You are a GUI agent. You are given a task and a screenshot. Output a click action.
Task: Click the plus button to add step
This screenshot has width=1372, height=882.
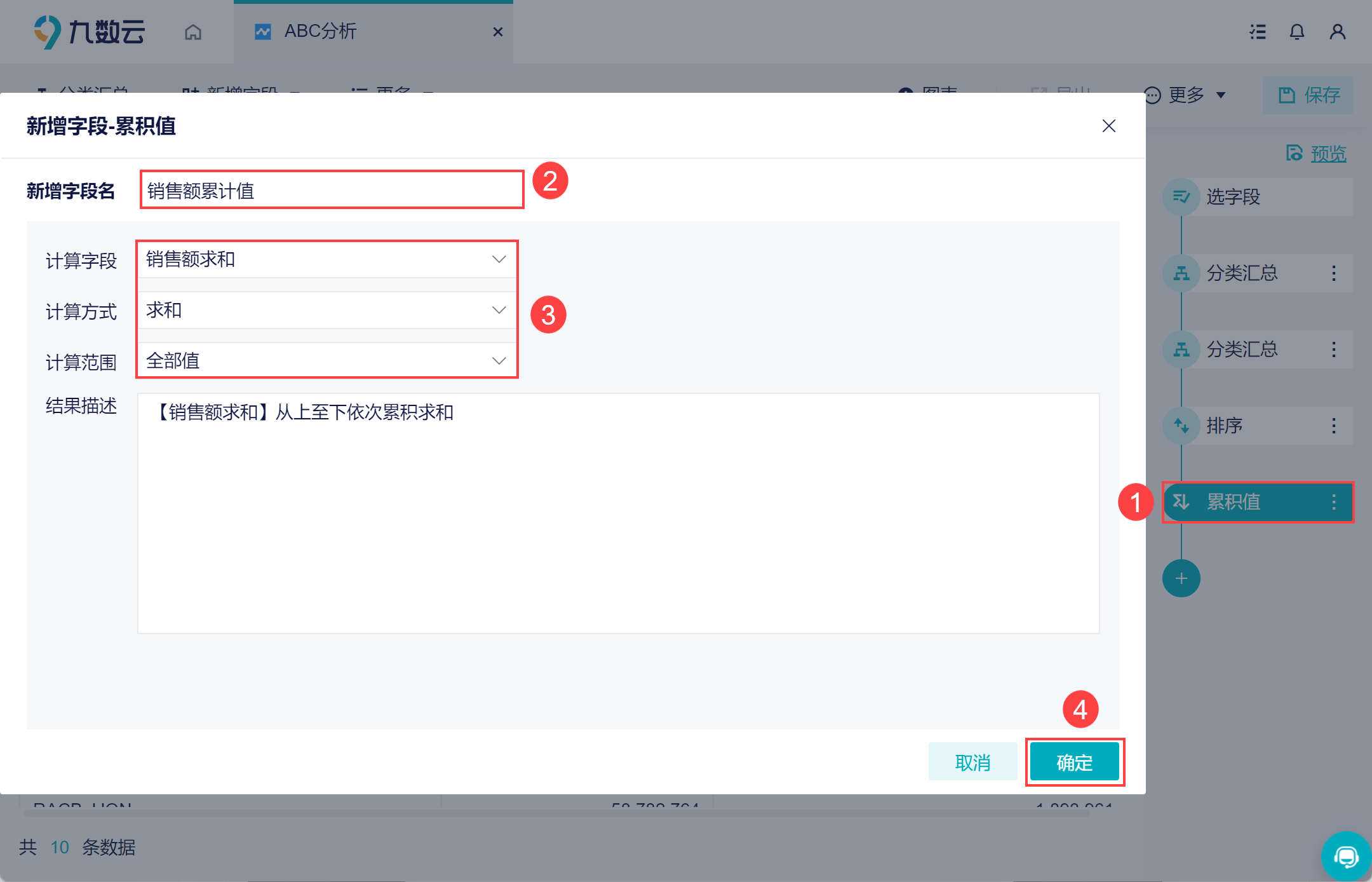[1181, 578]
